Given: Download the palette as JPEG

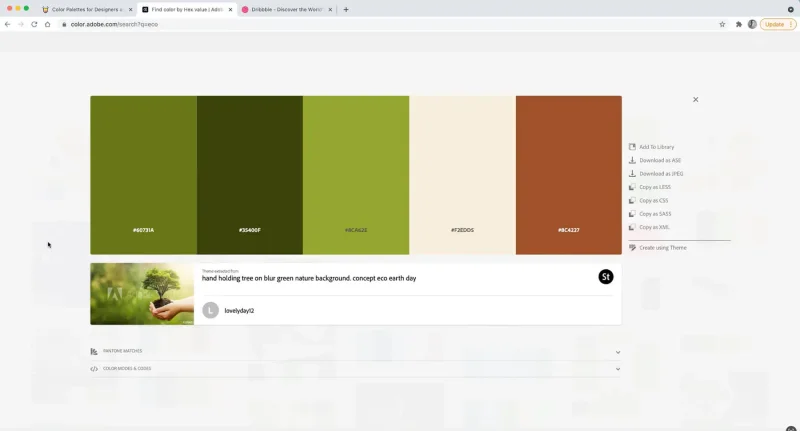Looking at the screenshot, I should point(656,173).
